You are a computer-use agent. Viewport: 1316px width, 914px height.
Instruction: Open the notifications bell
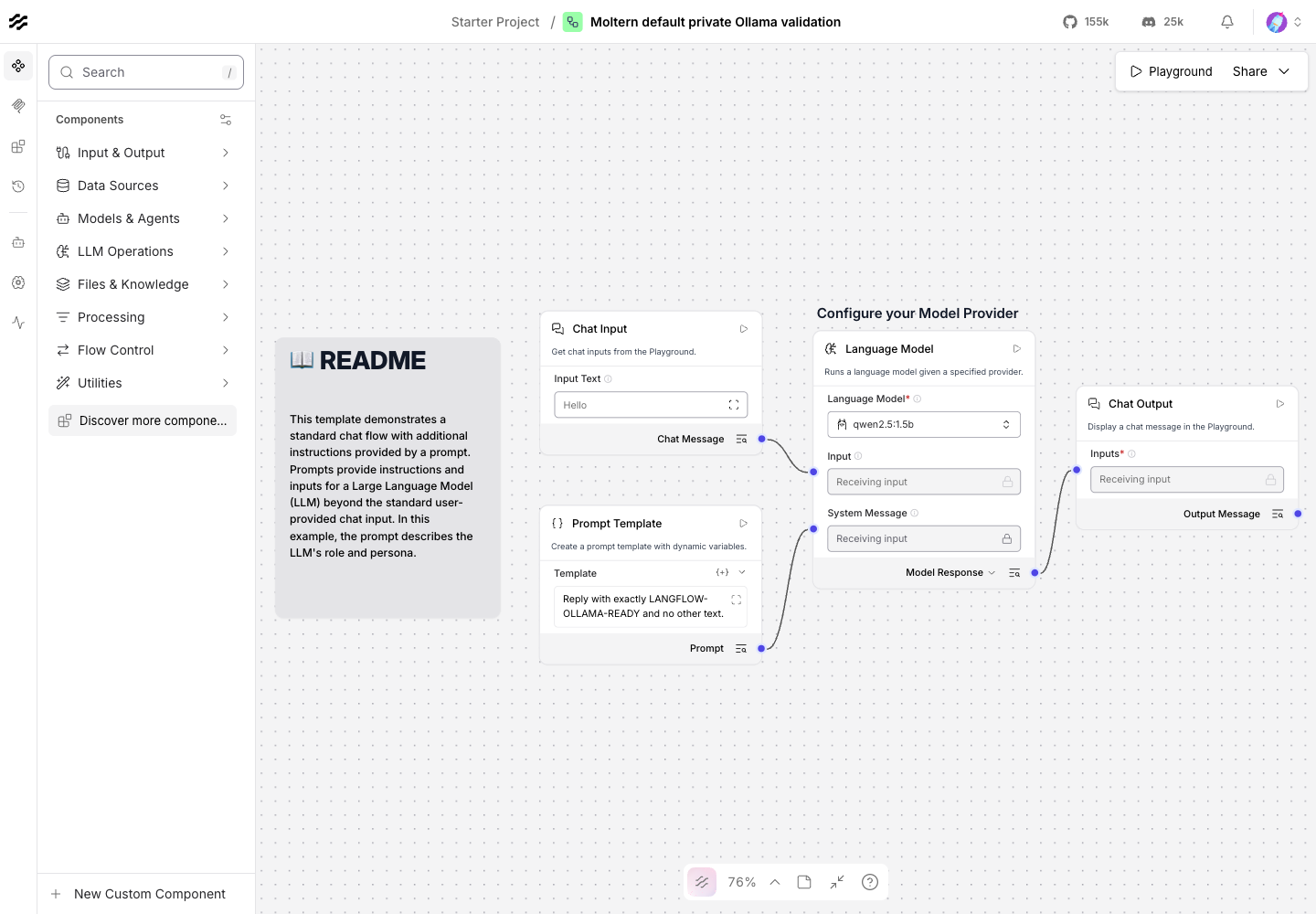pos(1227,22)
